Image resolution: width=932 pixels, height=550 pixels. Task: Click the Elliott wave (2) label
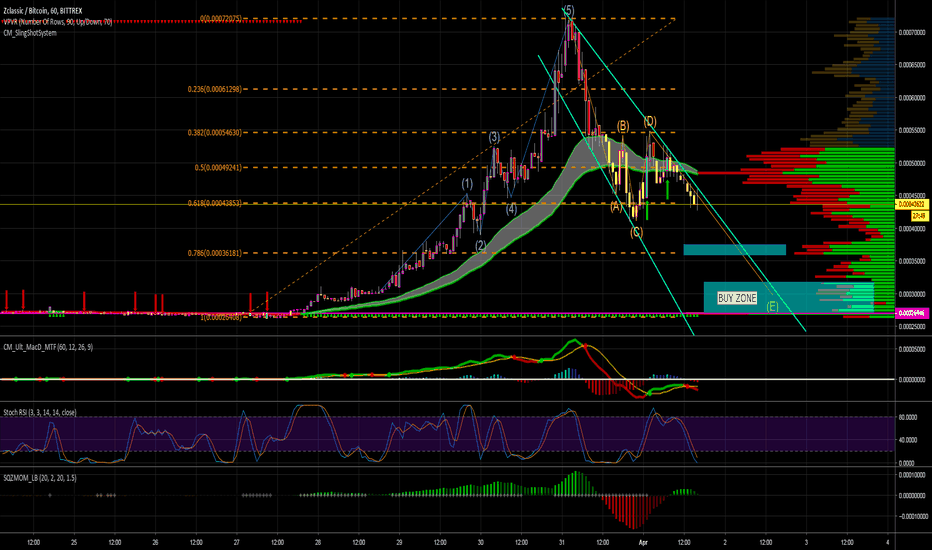tap(481, 245)
